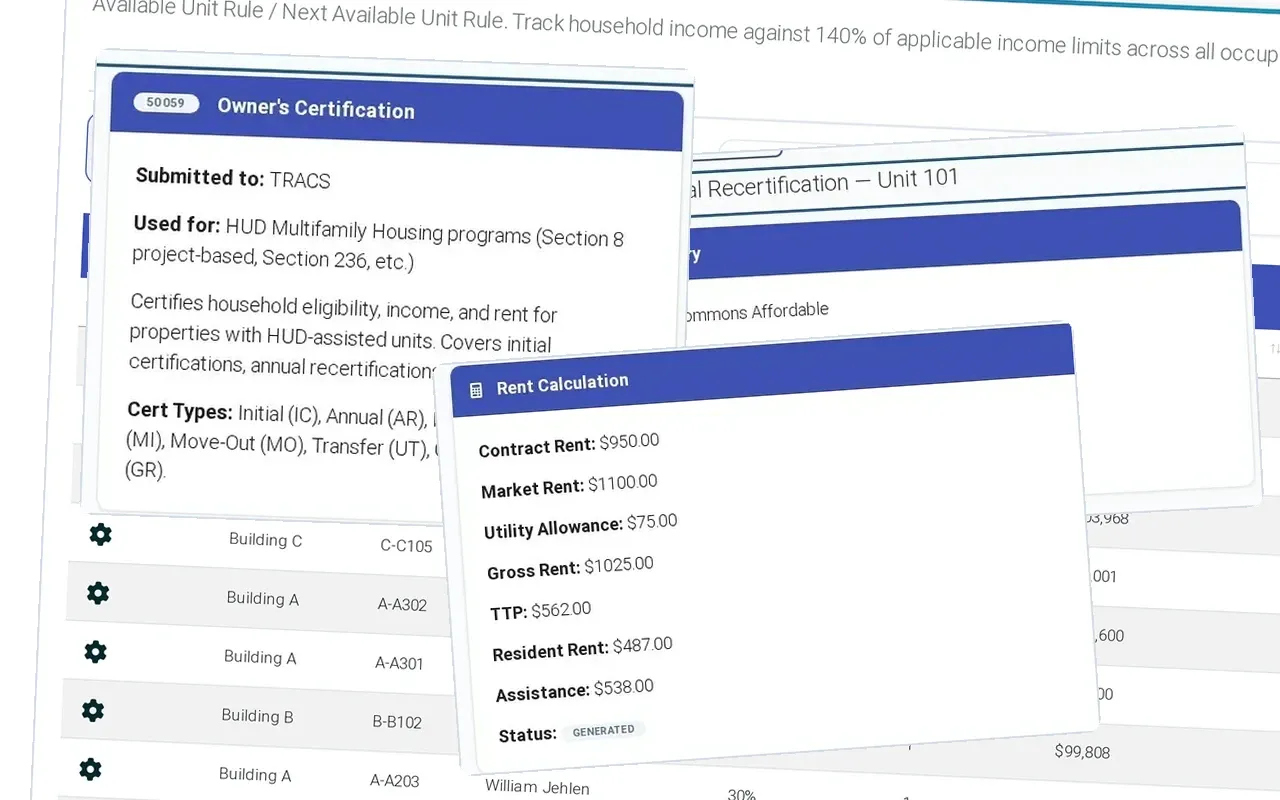Click the $99,808 income value
This screenshot has height=800, width=1280.
pos(1082,751)
